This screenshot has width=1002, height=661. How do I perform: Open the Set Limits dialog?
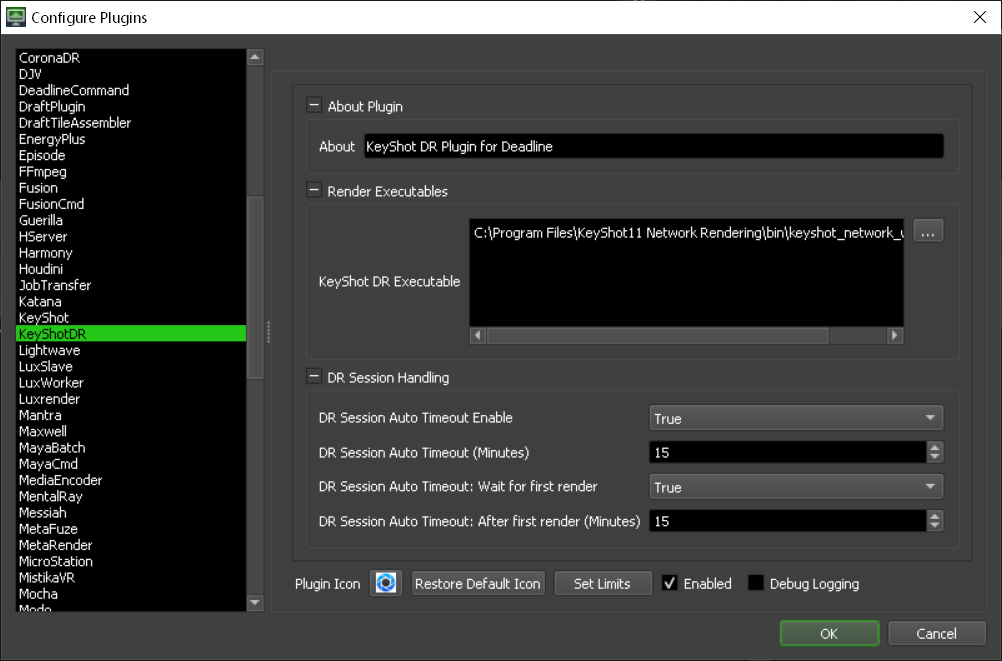pyautogui.click(x=602, y=583)
